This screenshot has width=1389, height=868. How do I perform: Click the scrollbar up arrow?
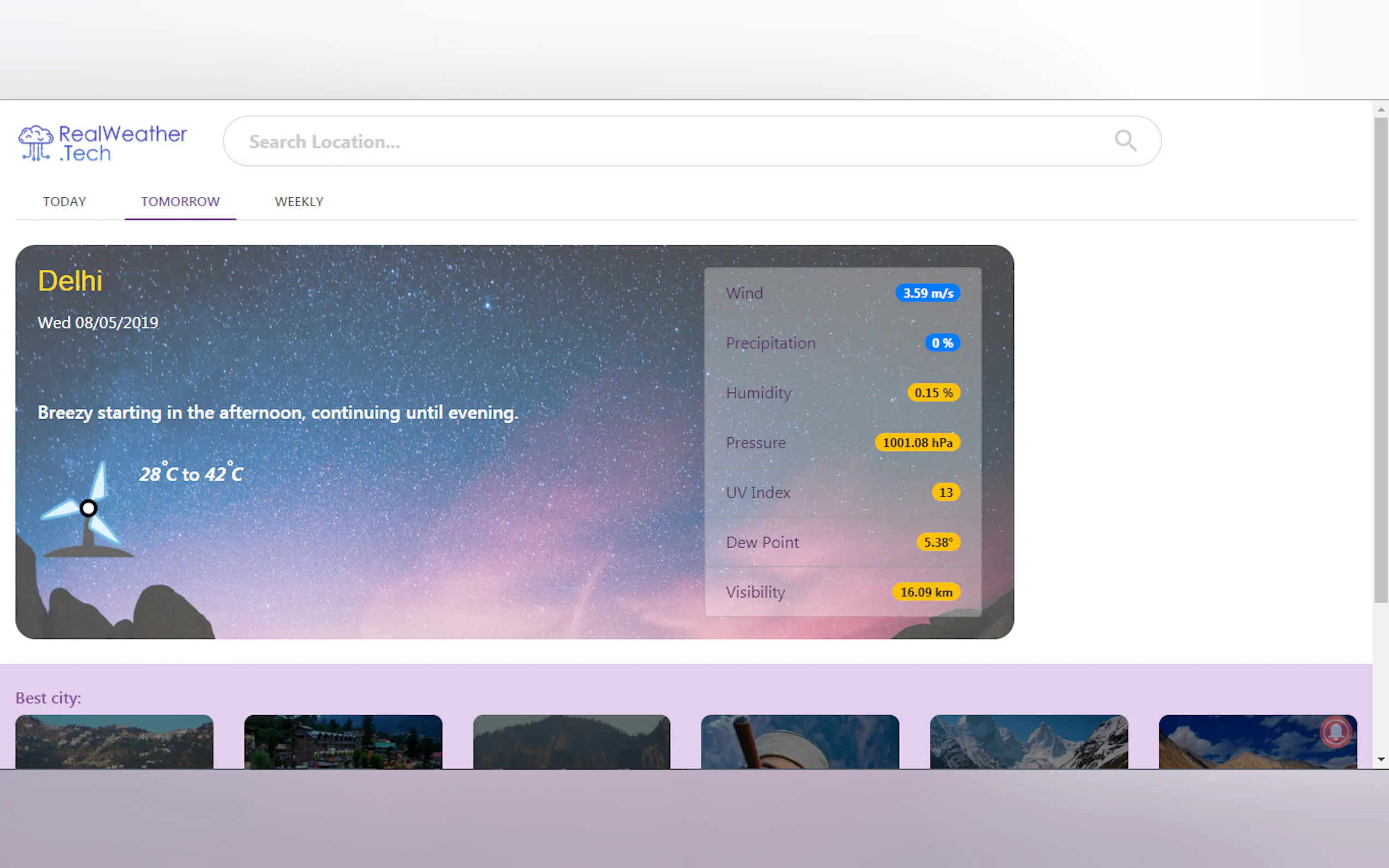click(x=1381, y=109)
